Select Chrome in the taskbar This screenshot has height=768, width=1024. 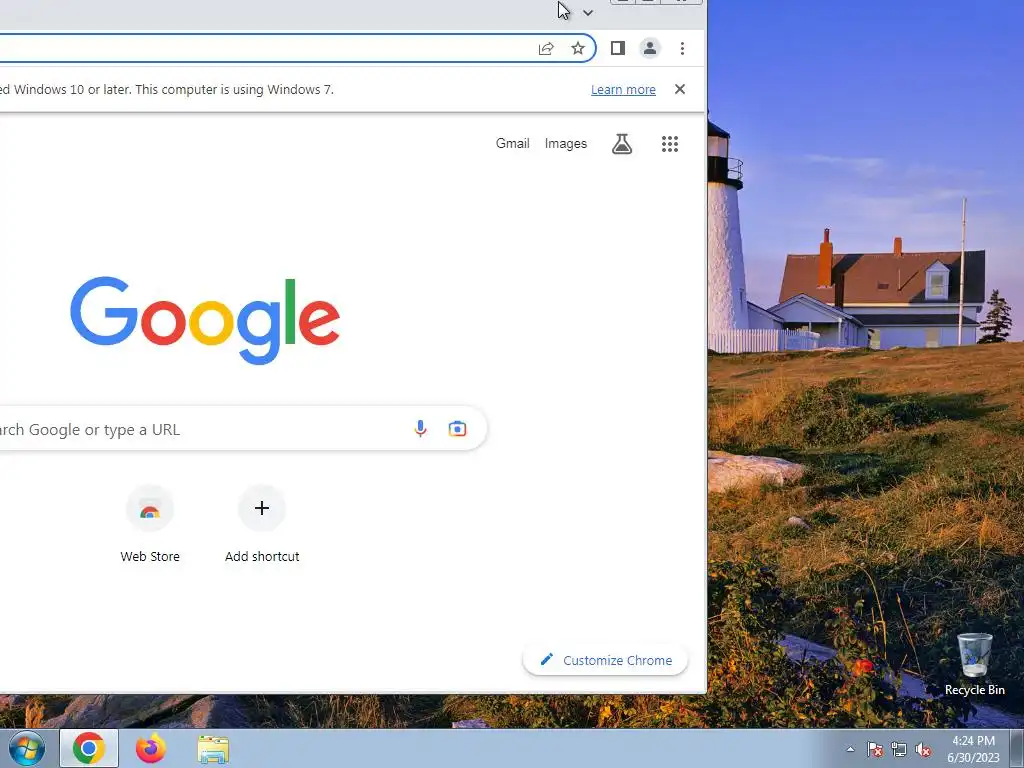click(x=89, y=748)
